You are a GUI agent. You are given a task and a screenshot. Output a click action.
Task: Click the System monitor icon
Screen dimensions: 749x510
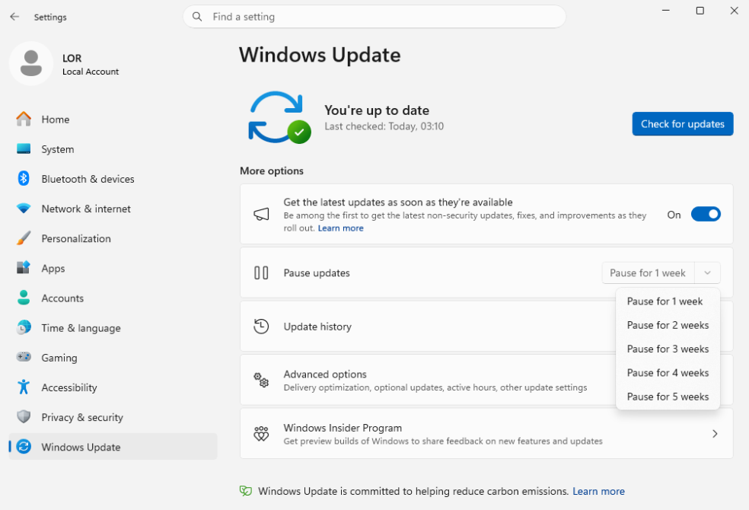(x=23, y=149)
